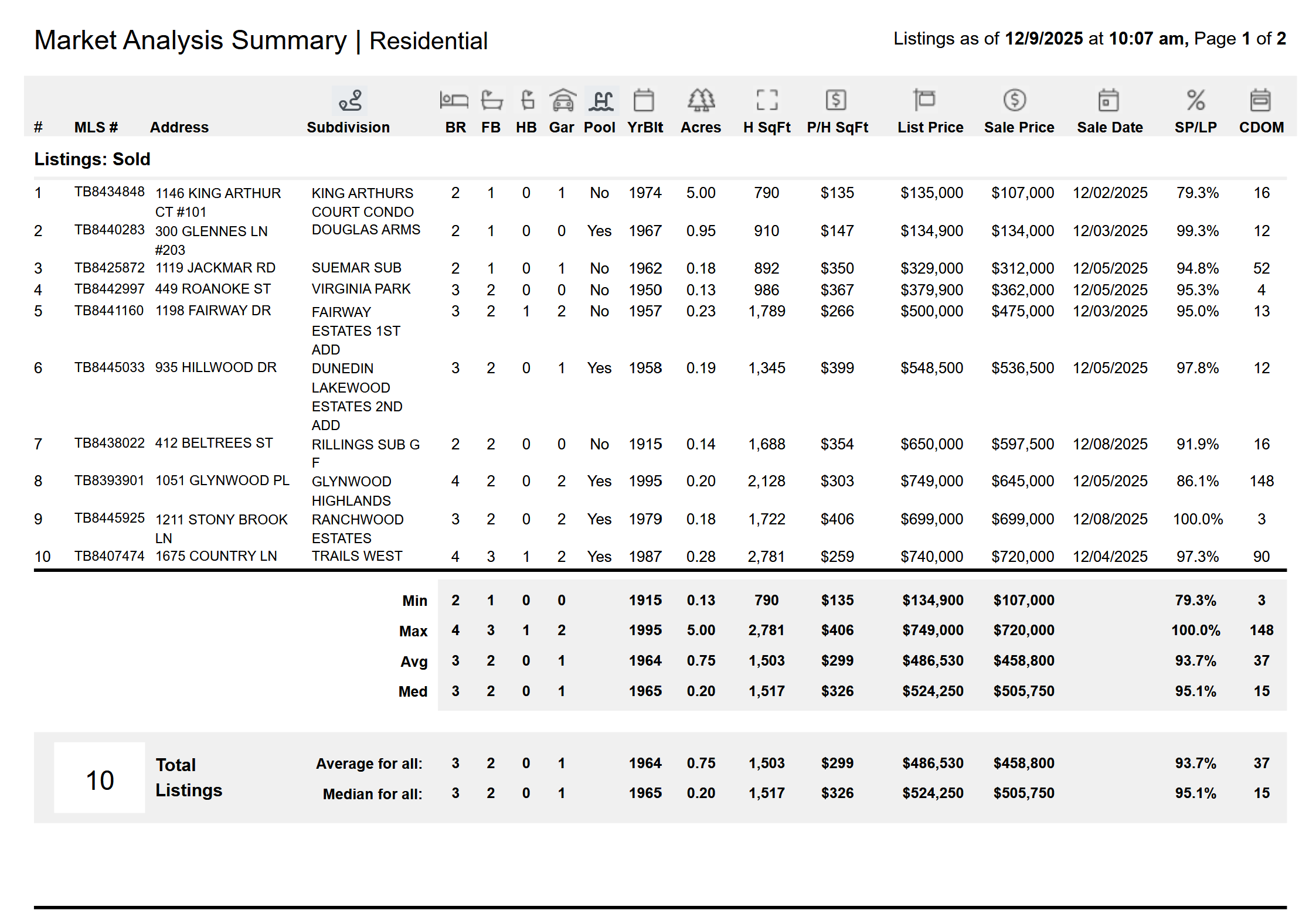
Task: Click the swimming pool icon above Pool
Action: 601,100
